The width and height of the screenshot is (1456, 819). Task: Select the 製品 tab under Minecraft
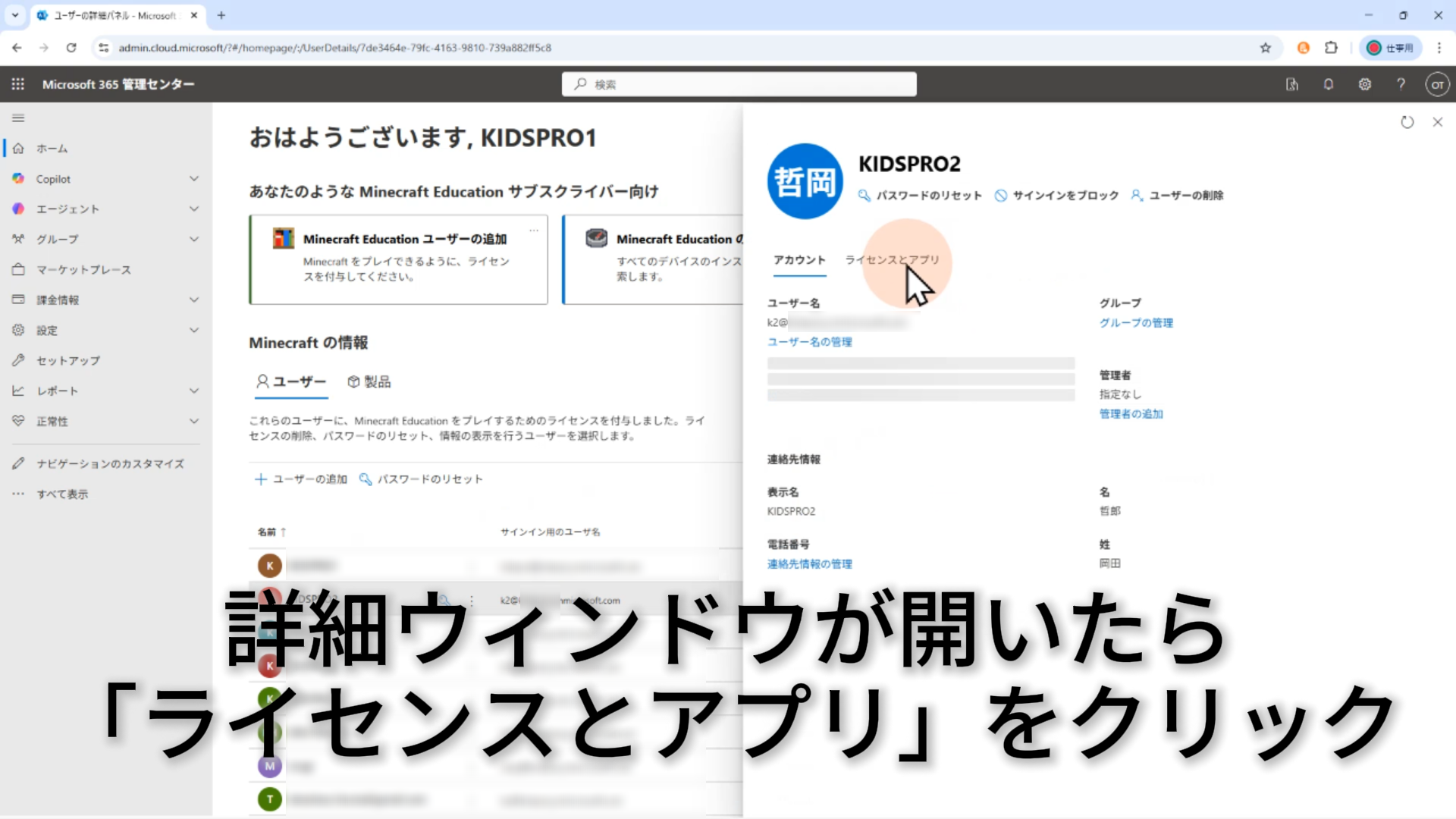tap(369, 382)
